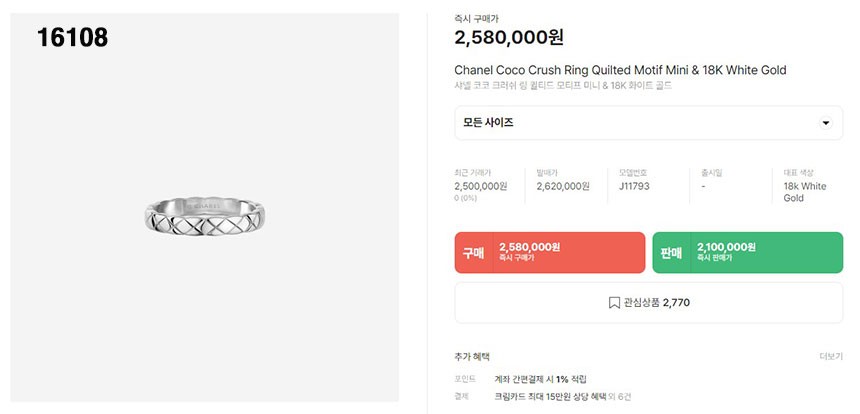Viewport: 860px width, 414px height.
Task: Click the 18k White Gold color value
Action: pyautogui.click(x=804, y=192)
